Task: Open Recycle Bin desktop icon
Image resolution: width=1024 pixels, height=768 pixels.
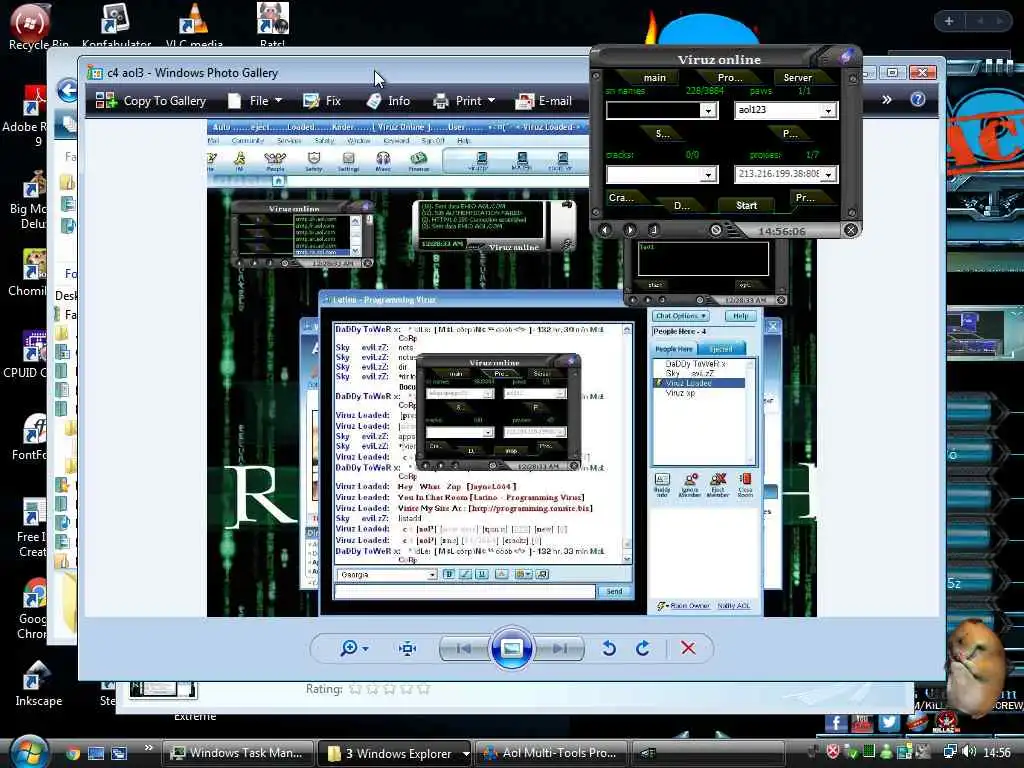Action: 37,26
